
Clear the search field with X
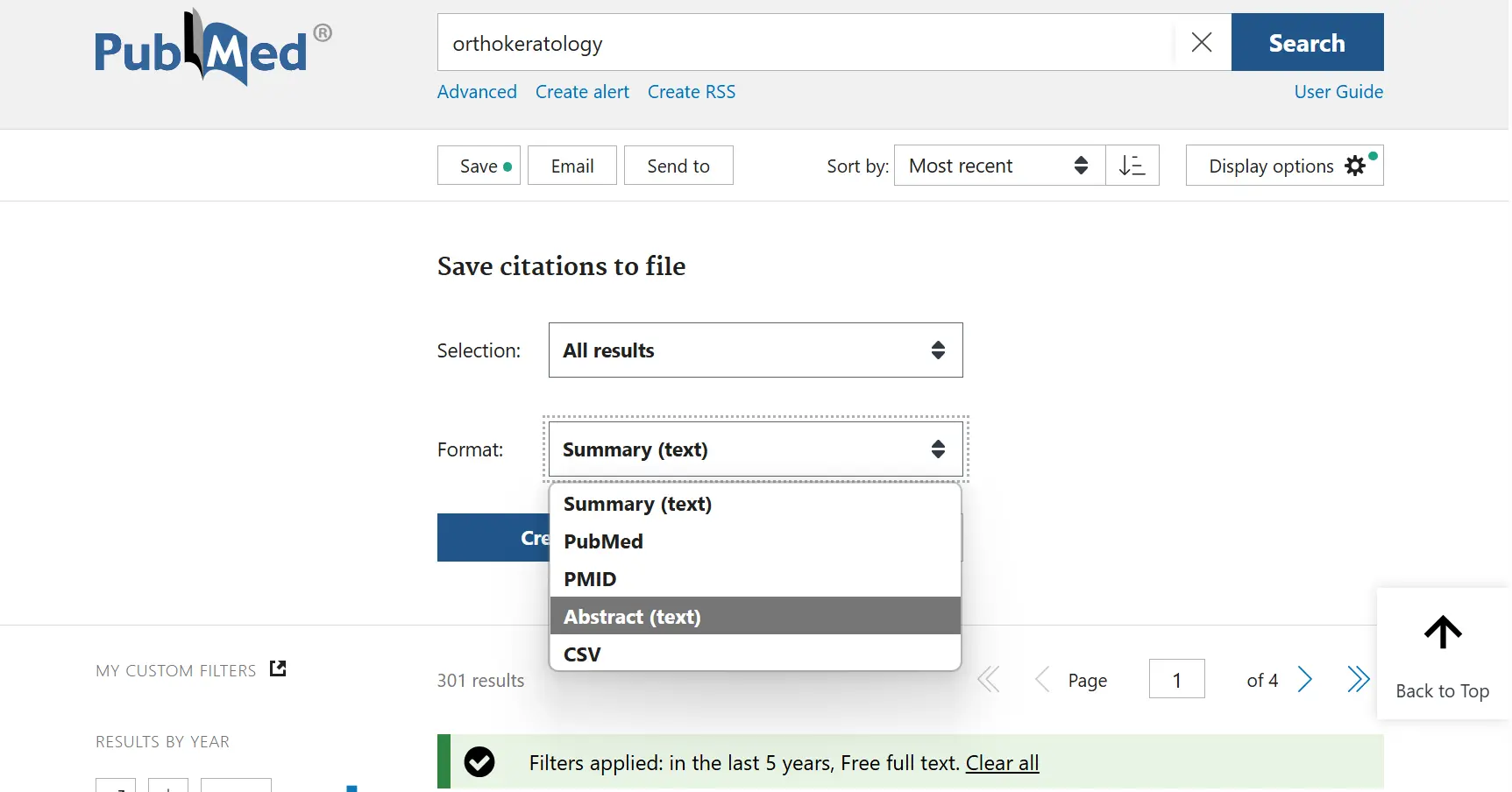1202,42
